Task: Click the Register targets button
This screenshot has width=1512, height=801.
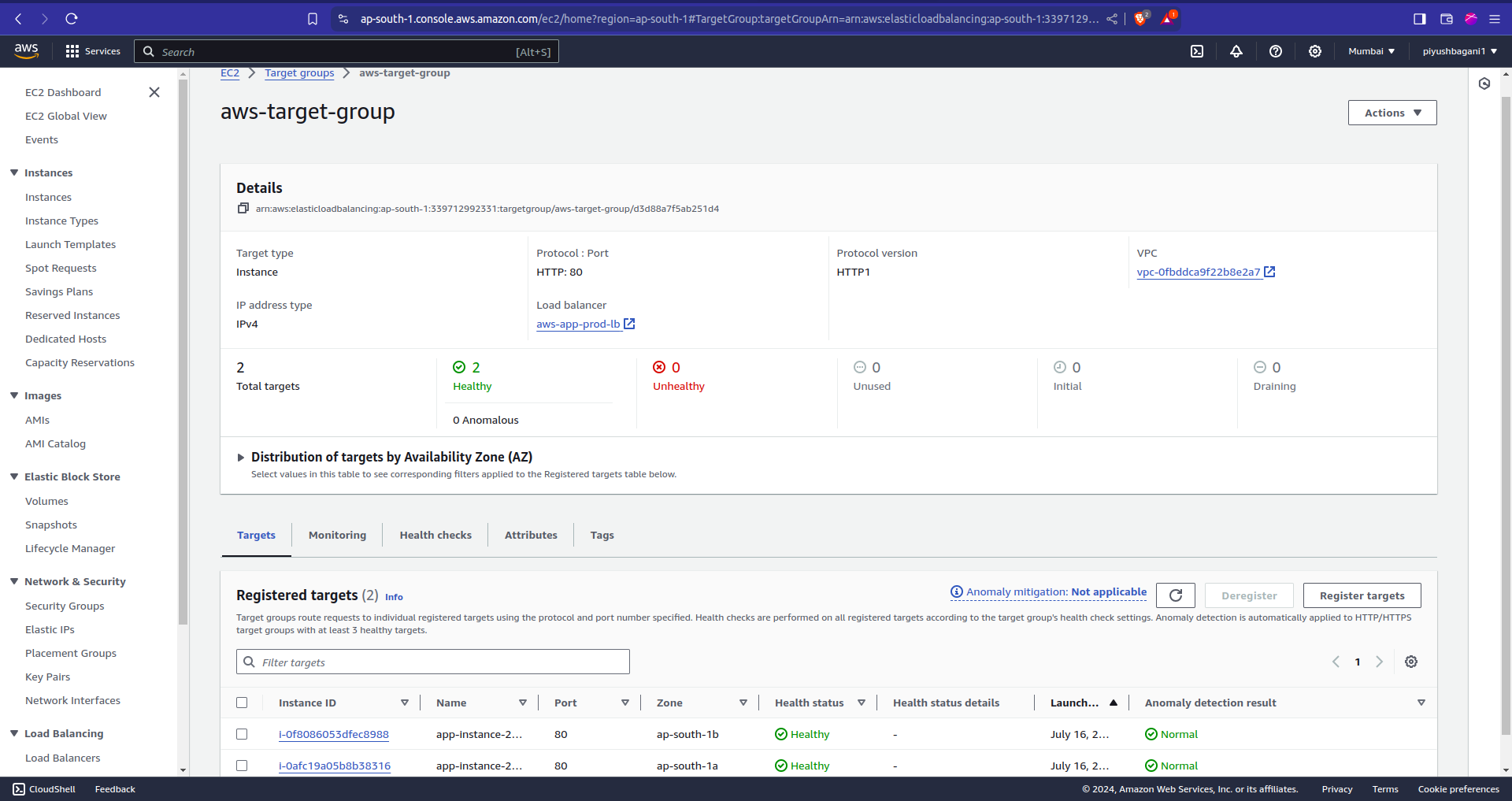Action: [1361, 595]
